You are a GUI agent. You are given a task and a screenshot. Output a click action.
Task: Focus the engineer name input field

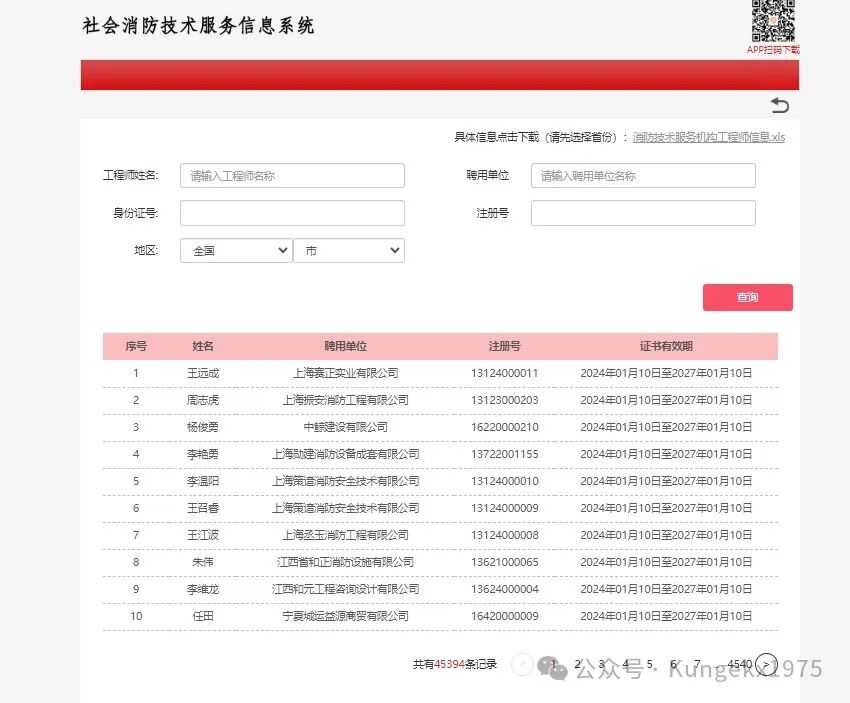coord(292,176)
